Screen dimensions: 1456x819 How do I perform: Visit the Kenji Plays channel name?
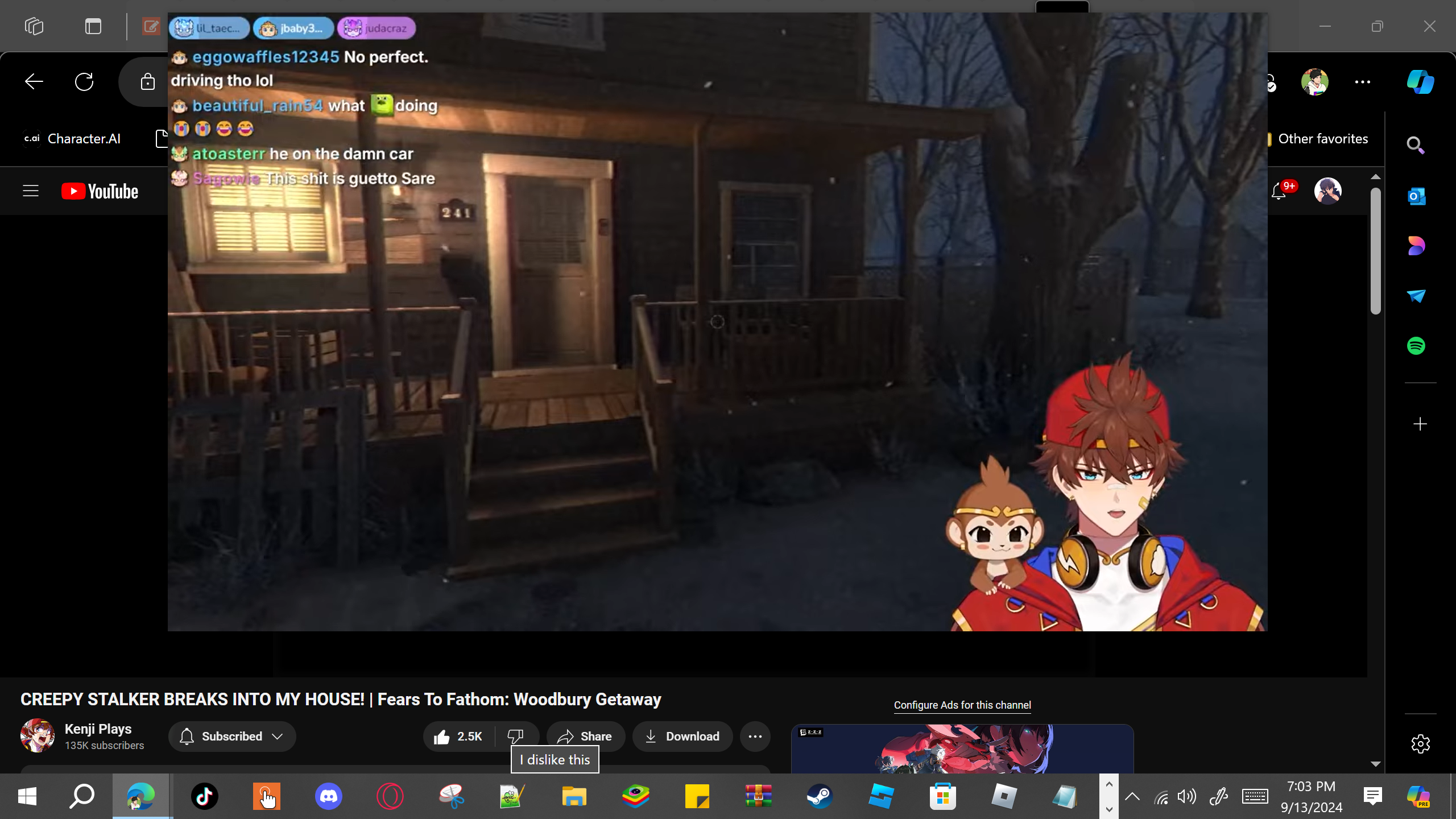(98, 729)
